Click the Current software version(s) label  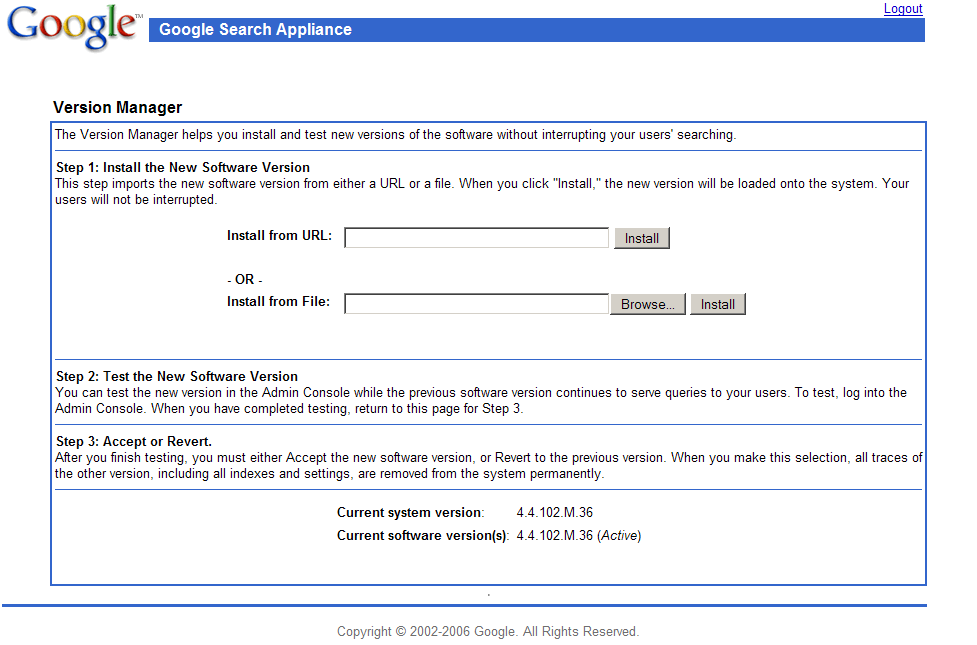[x=423, y=535]
